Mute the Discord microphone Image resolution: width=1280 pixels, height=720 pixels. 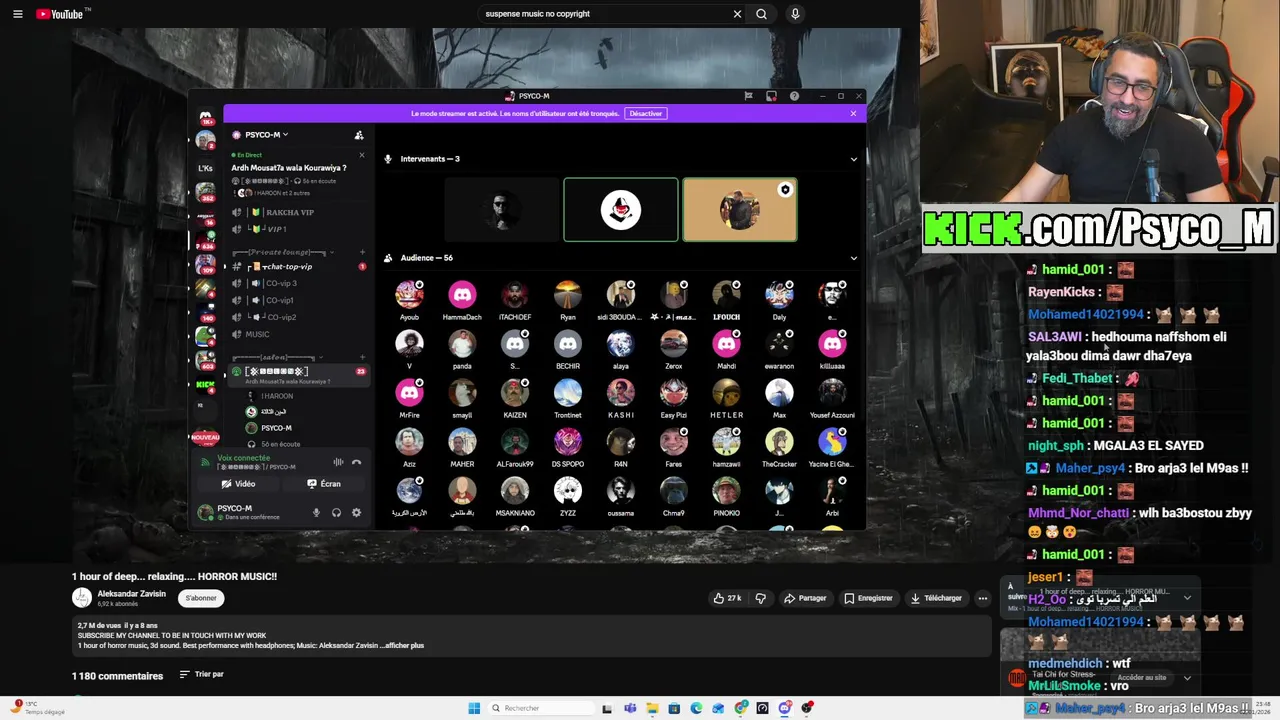(316, 513)
